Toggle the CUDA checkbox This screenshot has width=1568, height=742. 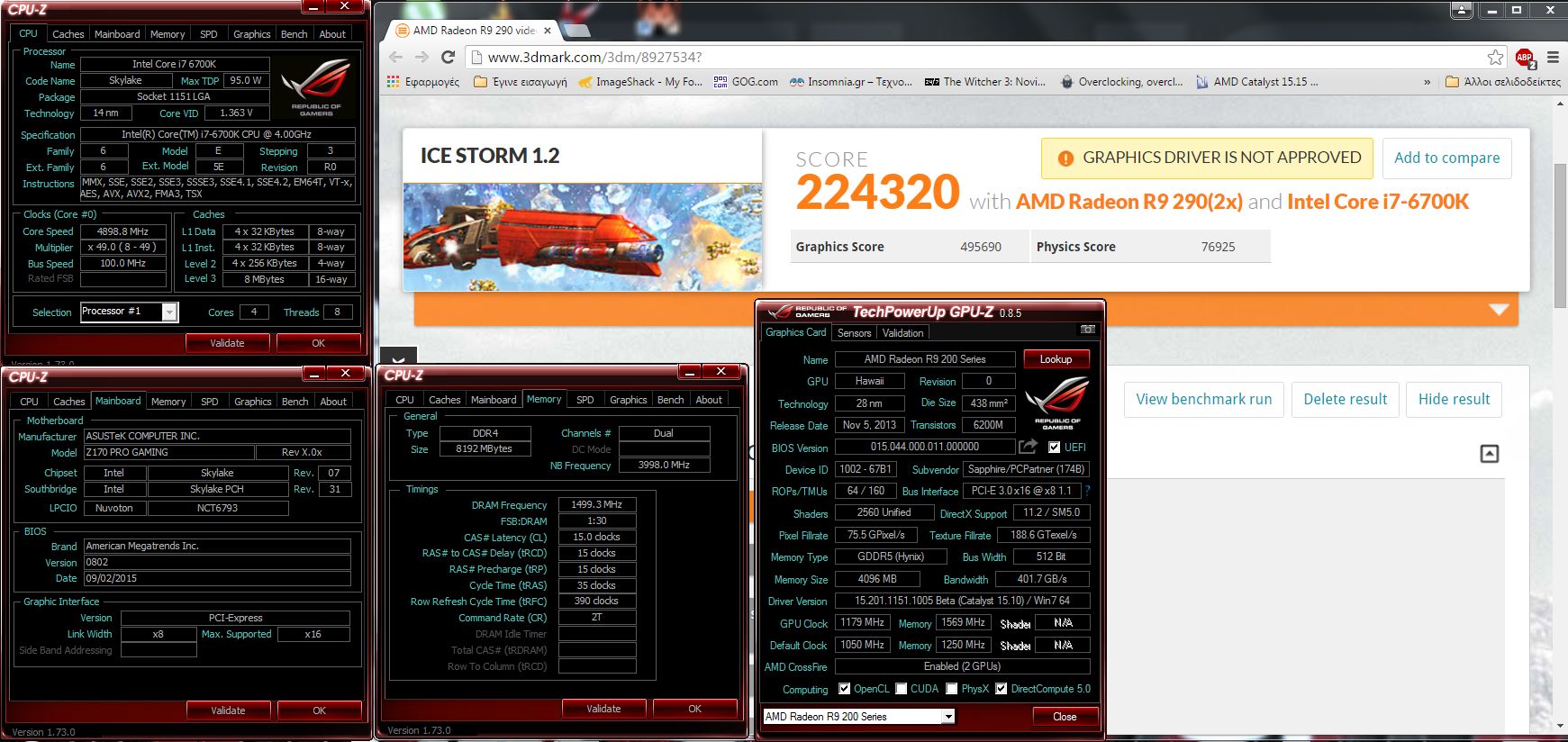(902, 689)
